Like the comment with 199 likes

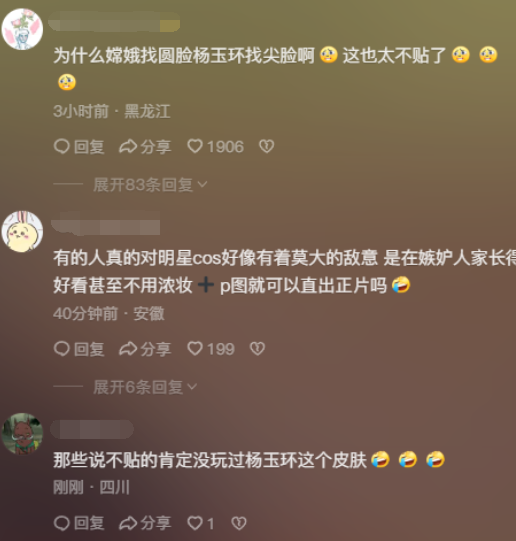pyautogui.click(x=211, y=349)
